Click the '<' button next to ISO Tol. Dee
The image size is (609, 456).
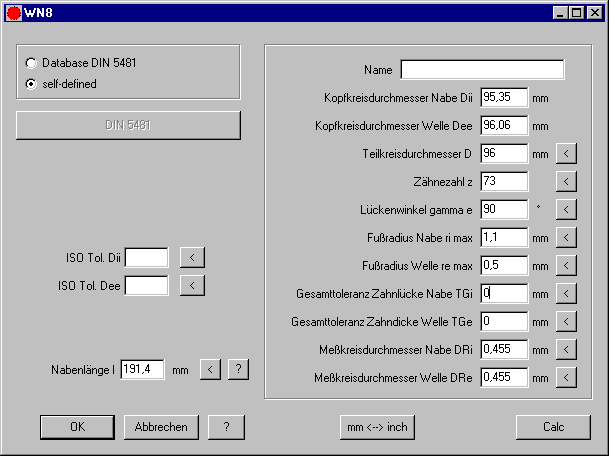[192, 286]
